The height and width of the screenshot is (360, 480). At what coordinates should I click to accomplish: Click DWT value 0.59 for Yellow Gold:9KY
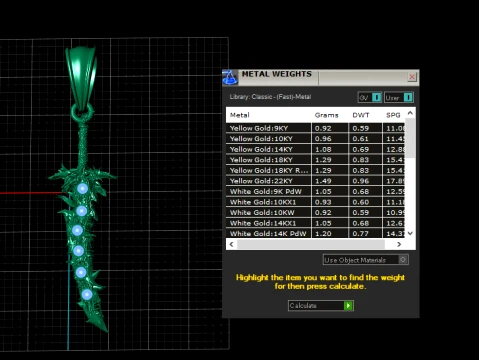click(361, 128)
